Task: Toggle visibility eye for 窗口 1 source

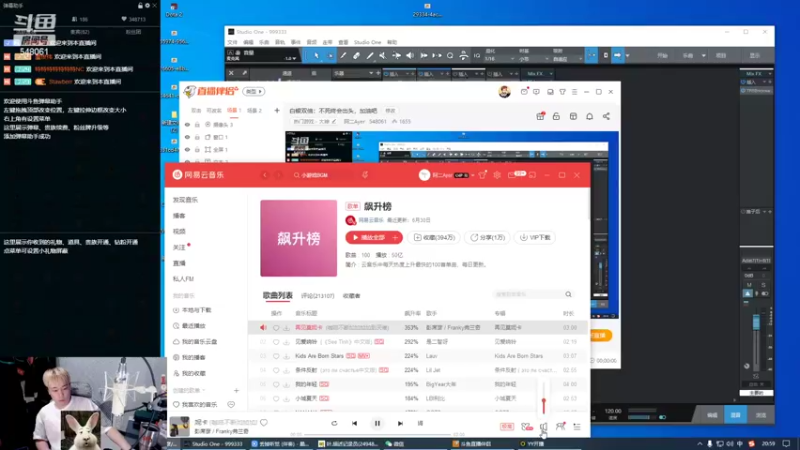Action: pyautogui.click(x=187, y=137)
